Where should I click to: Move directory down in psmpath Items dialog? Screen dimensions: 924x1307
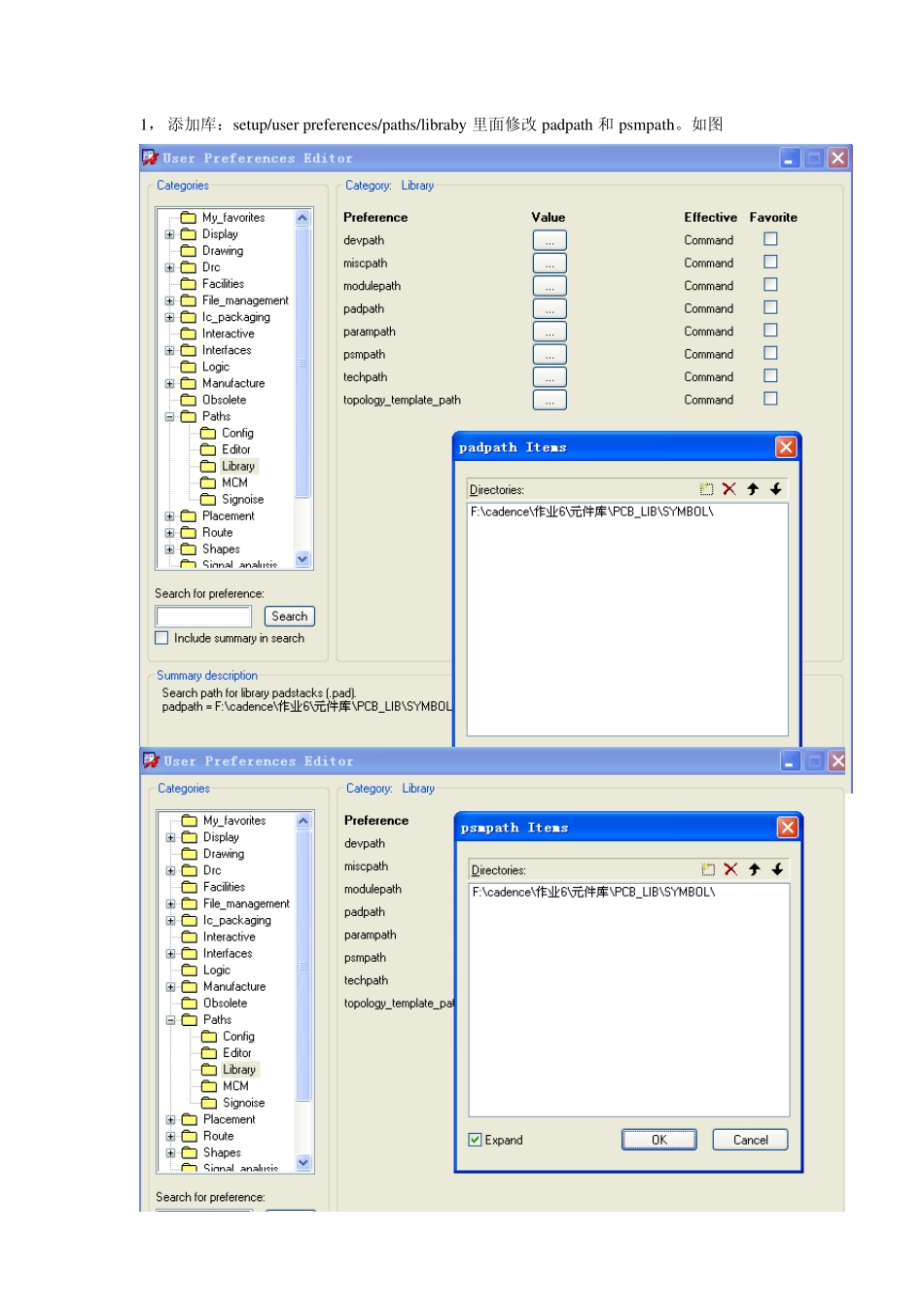tap(777, 869)
